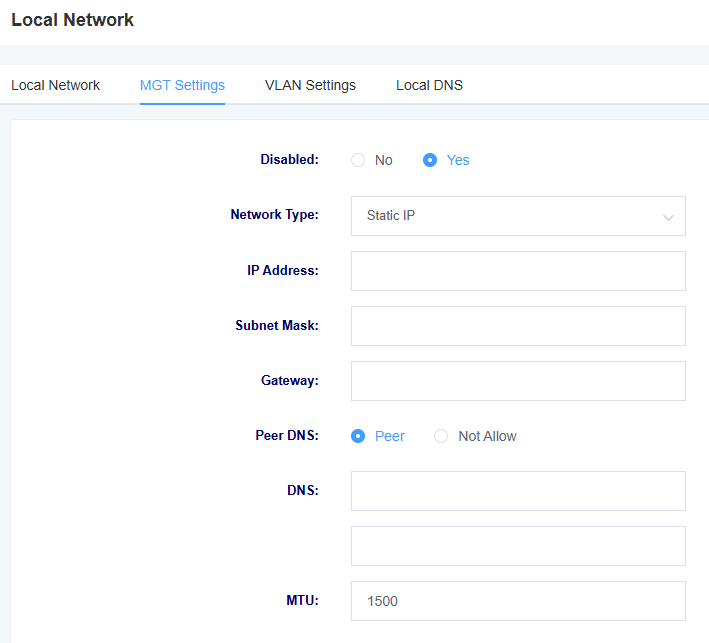Go to the VLAN Settings tab
This screenshot has width=709, height=643.
pyautogui.click(x=310, y=85)
